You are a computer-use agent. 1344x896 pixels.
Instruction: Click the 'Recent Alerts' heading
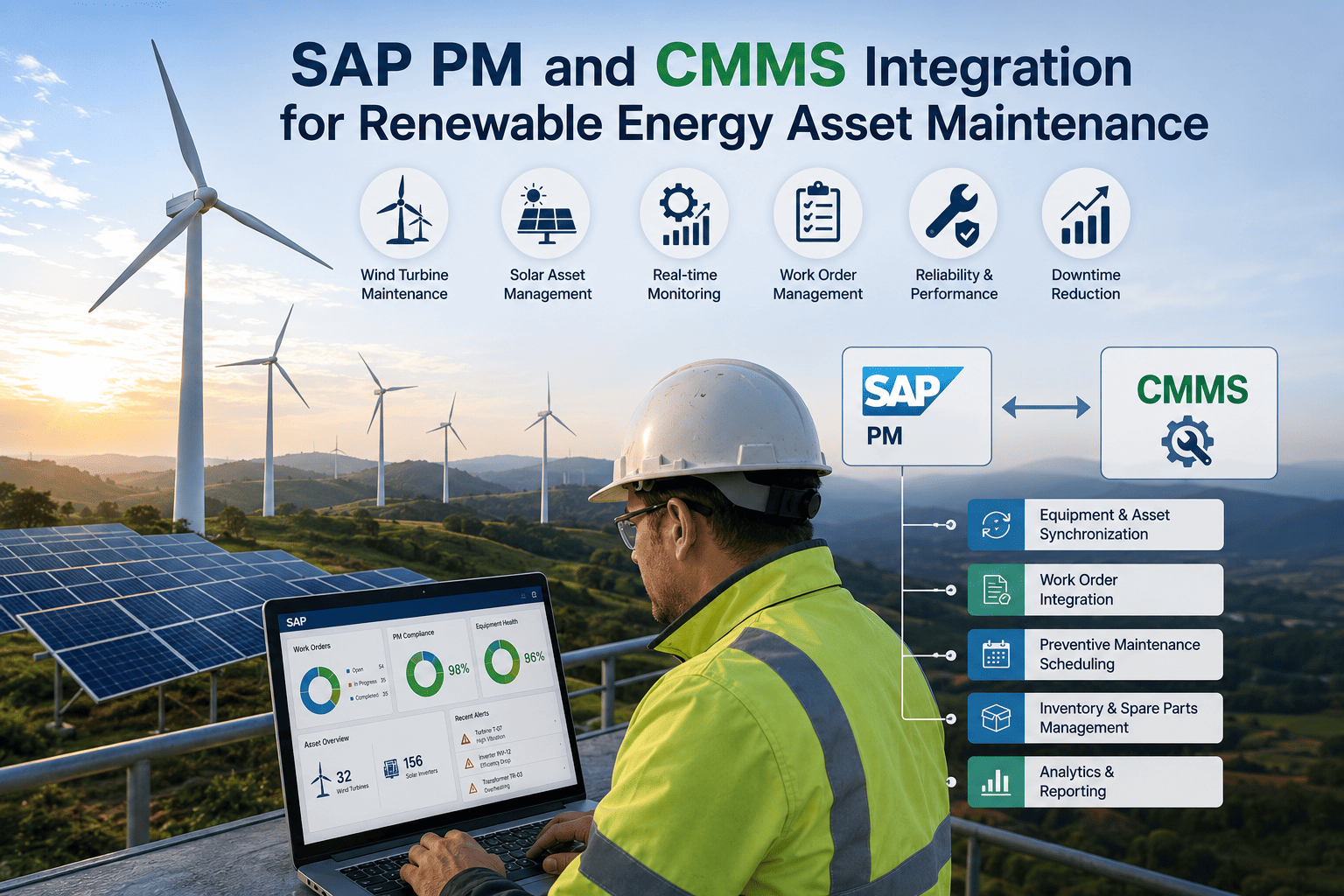pyautogui.click(x=472, y=716)
